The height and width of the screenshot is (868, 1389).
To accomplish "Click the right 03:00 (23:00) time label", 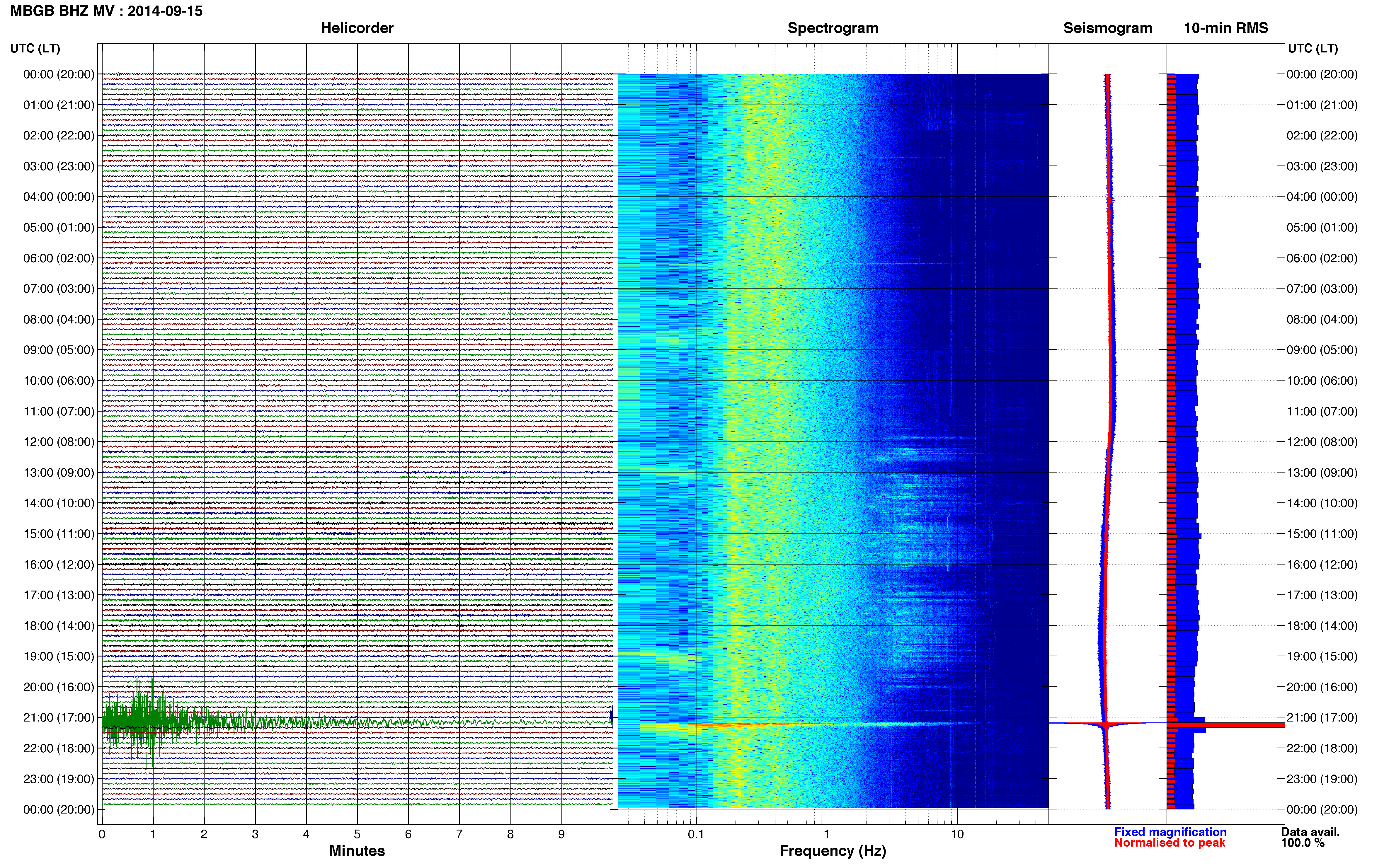I will tap(1322, 166).
